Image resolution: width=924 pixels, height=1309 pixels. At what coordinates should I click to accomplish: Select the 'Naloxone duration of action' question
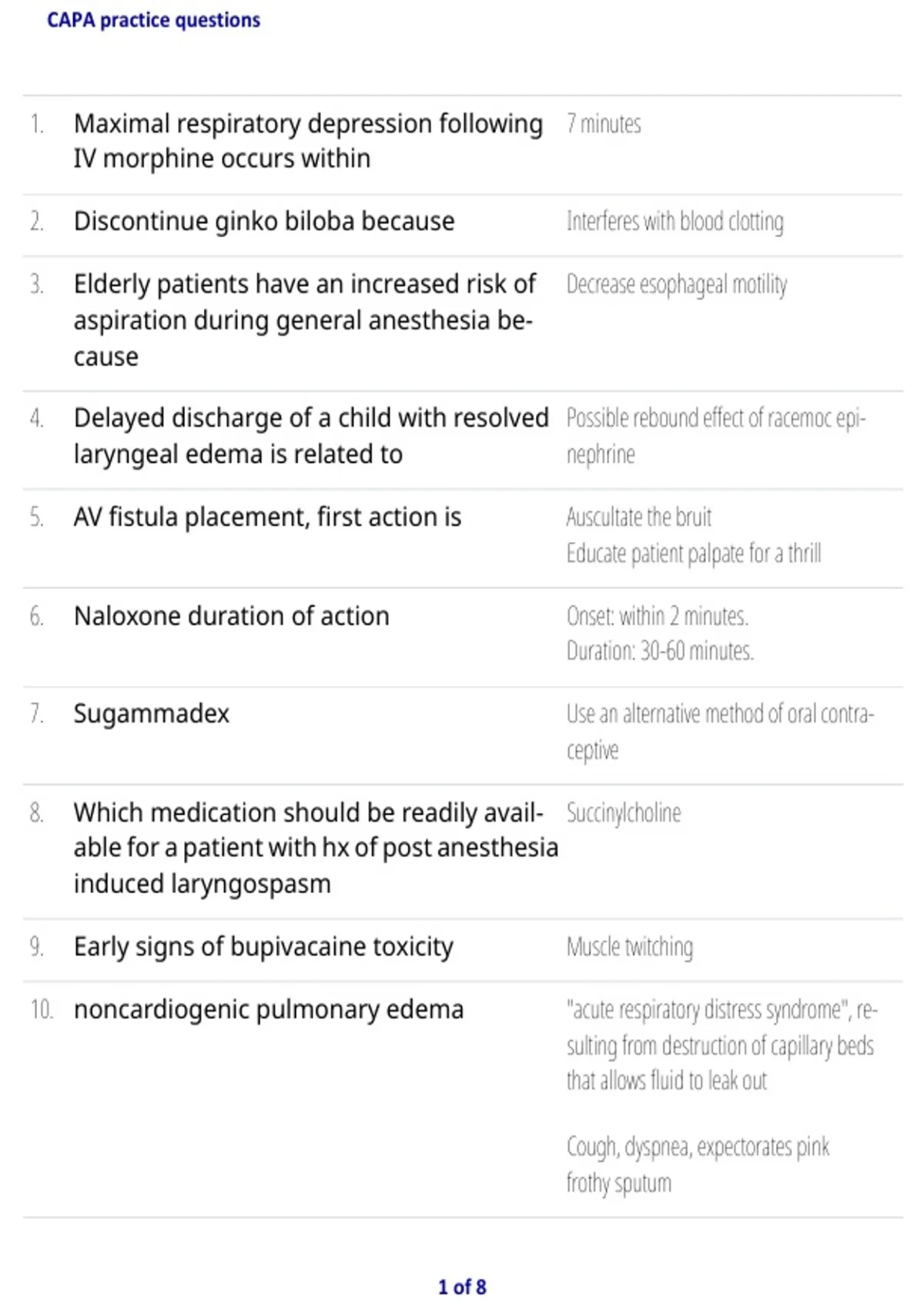pos(232,616)
